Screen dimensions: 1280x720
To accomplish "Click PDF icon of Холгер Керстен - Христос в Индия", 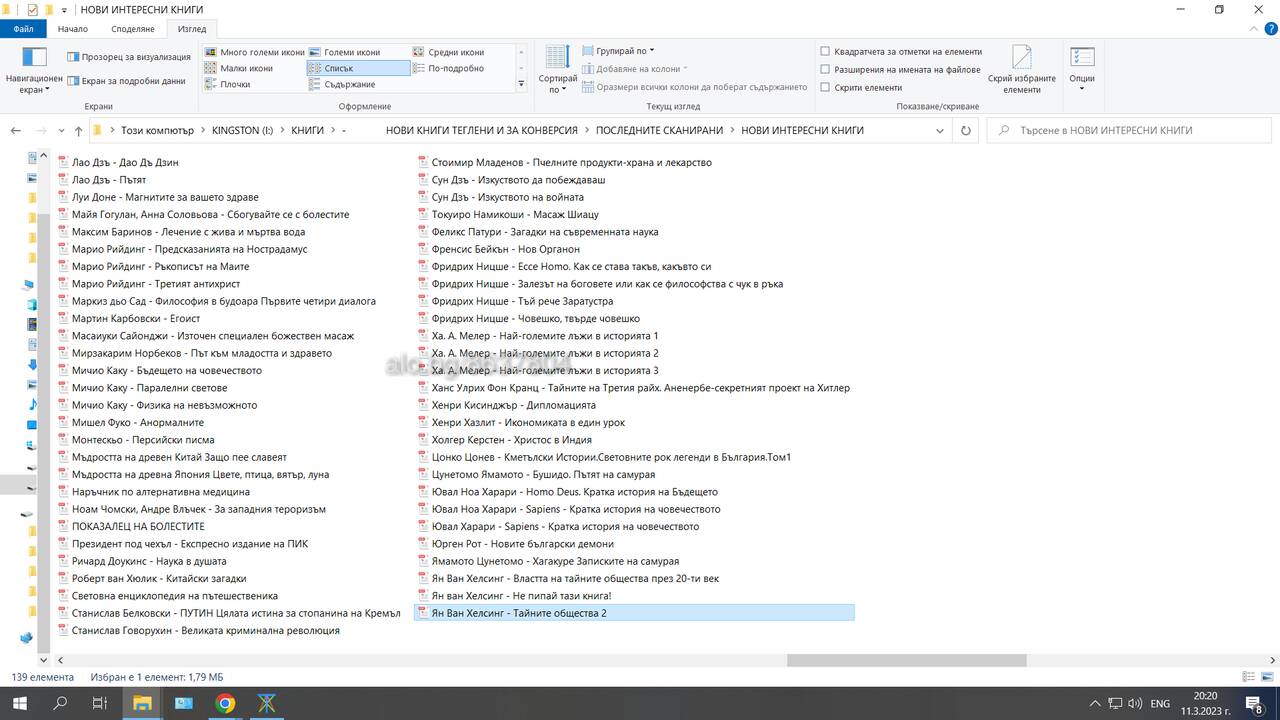I will coord(423,440).
